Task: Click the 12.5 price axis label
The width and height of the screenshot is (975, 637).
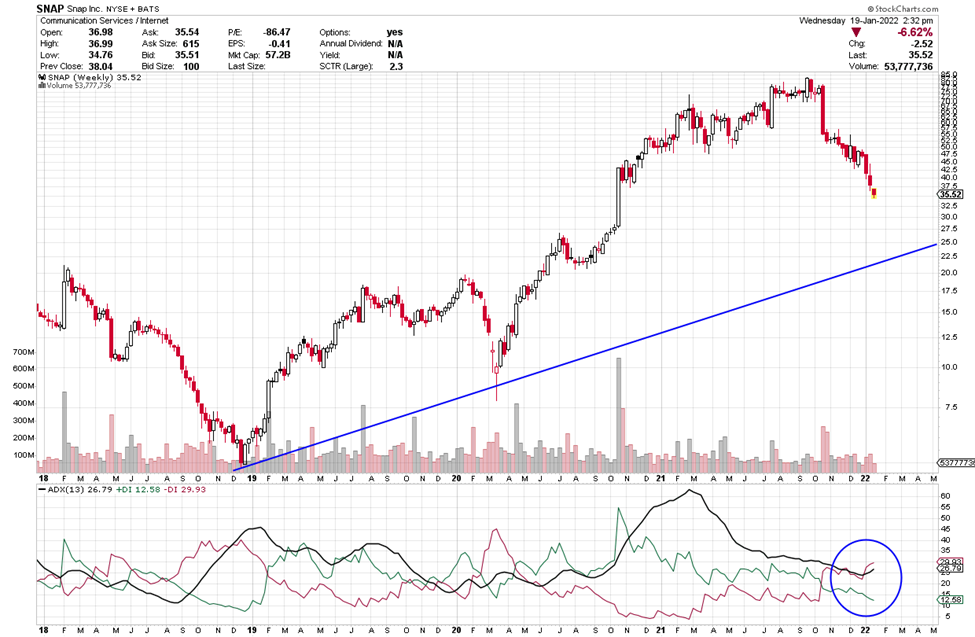Action: click(949, 338)
